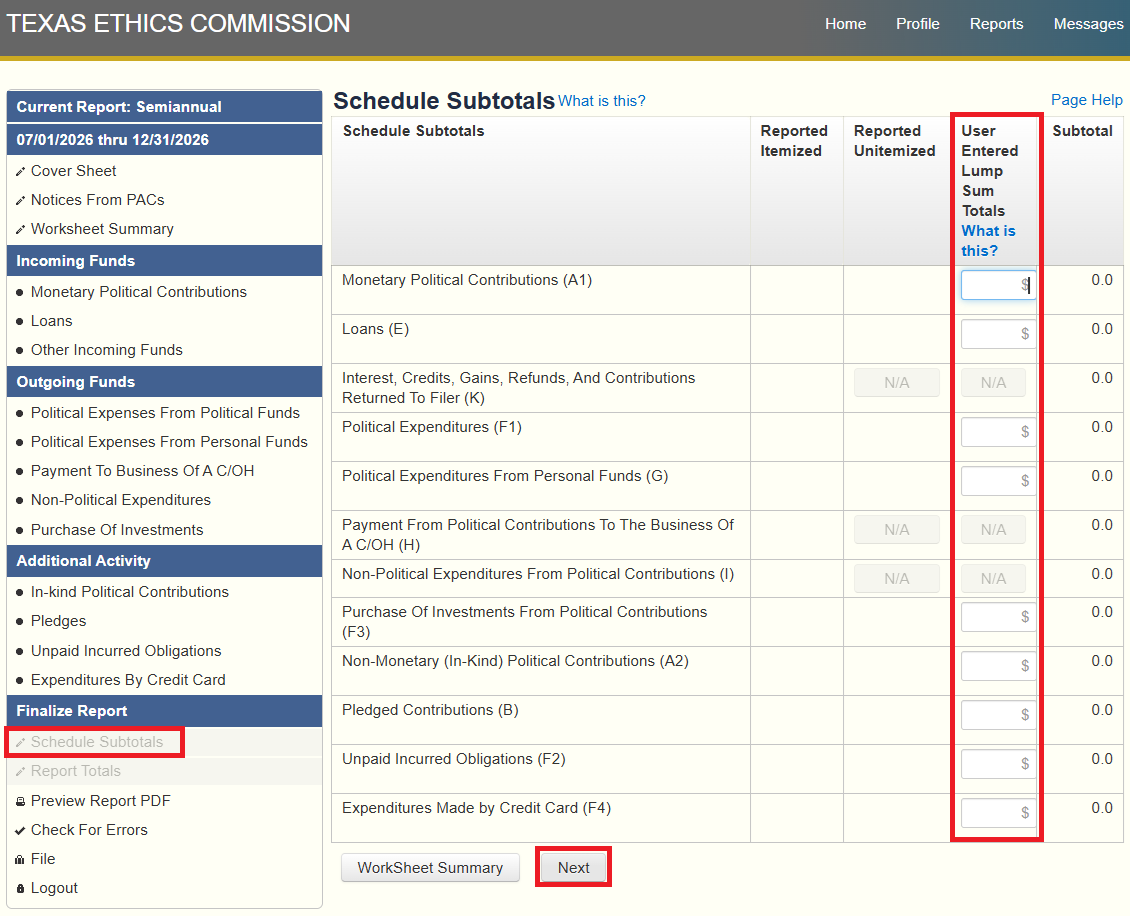Click the lump sum field for Credit Card Expenditures (F4)
Image resolution: width=1131 pixels, height=916 pixels.
tap(998, 813)
